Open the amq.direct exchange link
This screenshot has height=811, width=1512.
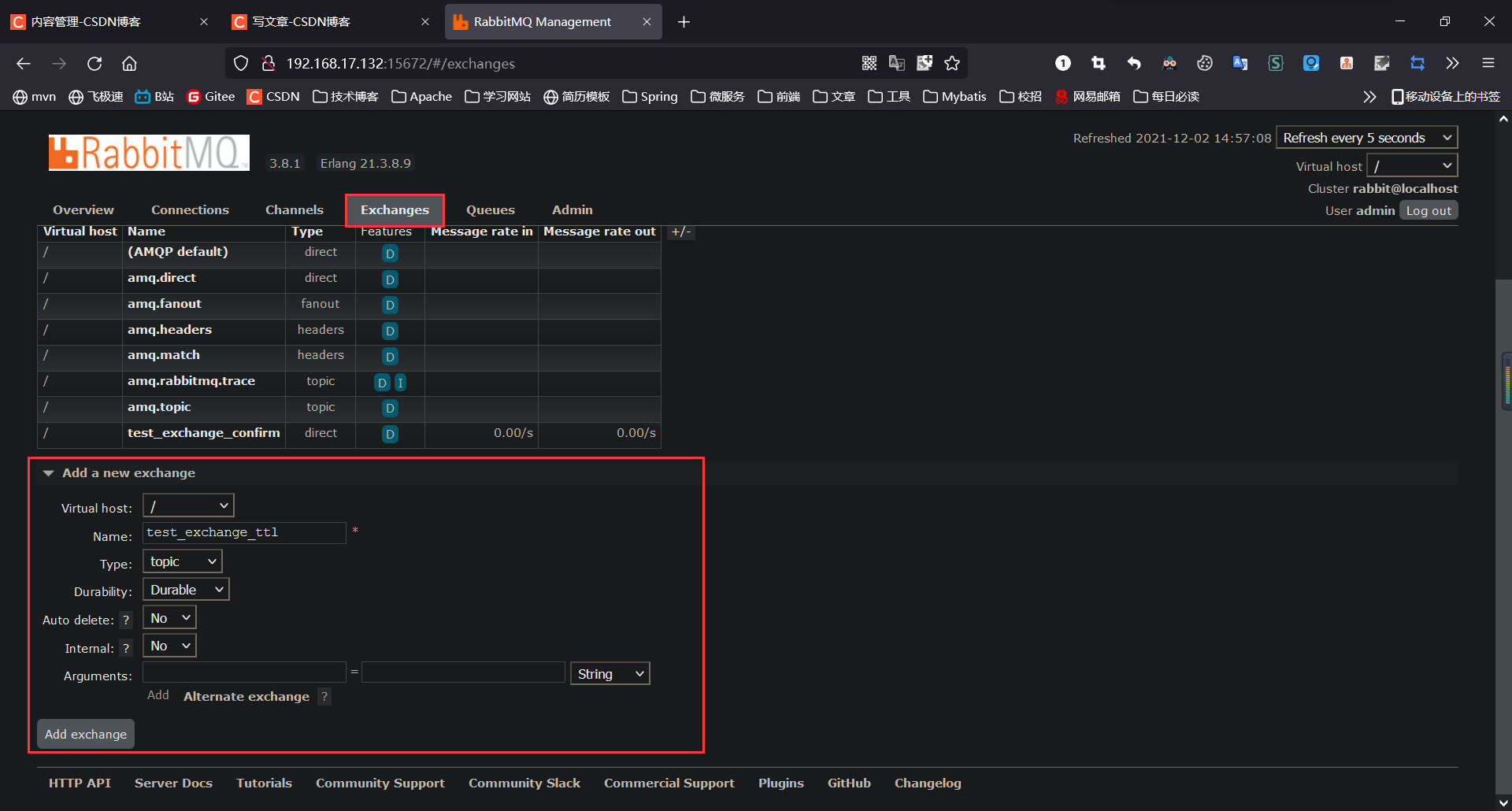tap(161, 278)
